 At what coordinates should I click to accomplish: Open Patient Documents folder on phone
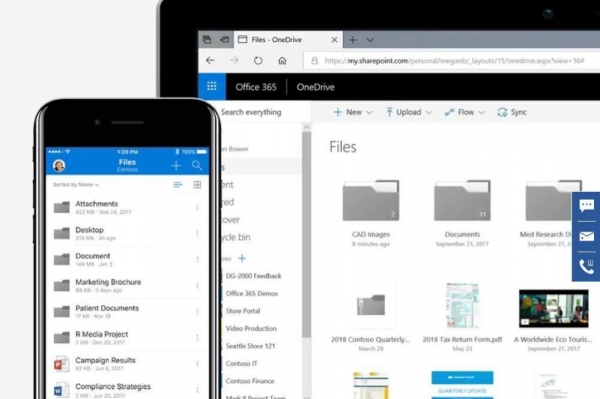pos(127,311)
